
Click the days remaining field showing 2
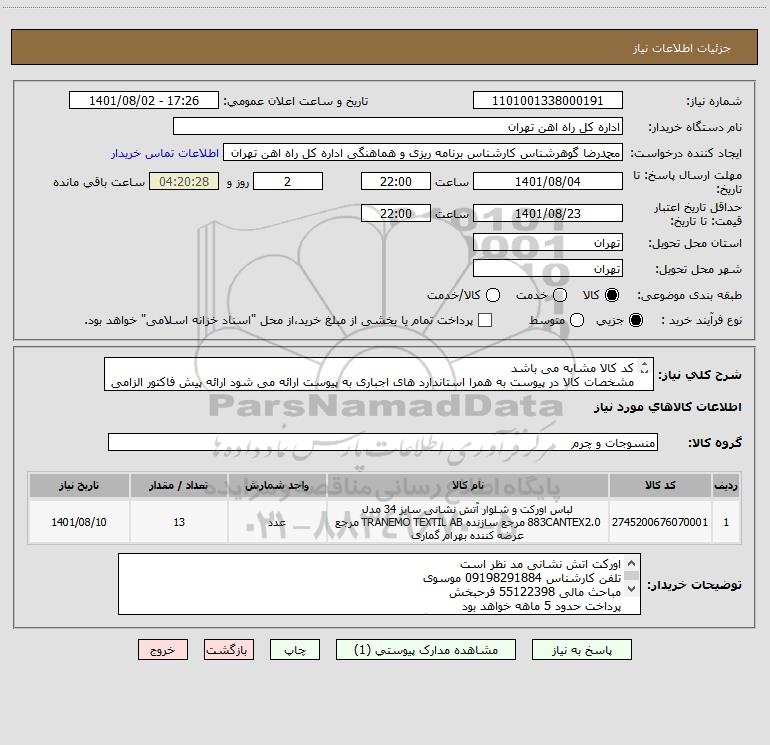(x=288, y=181)
